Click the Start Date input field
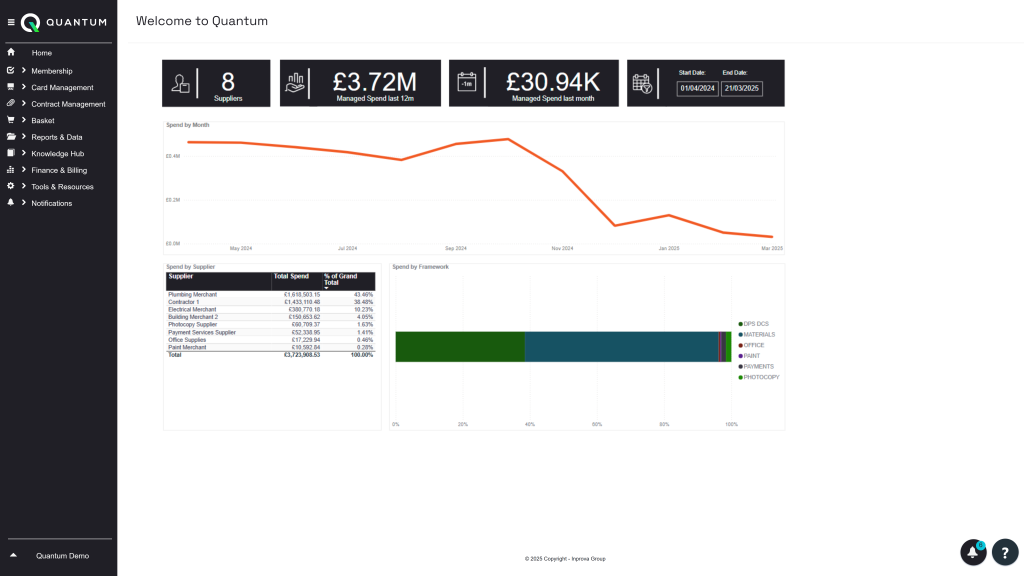 click(697, 88)
